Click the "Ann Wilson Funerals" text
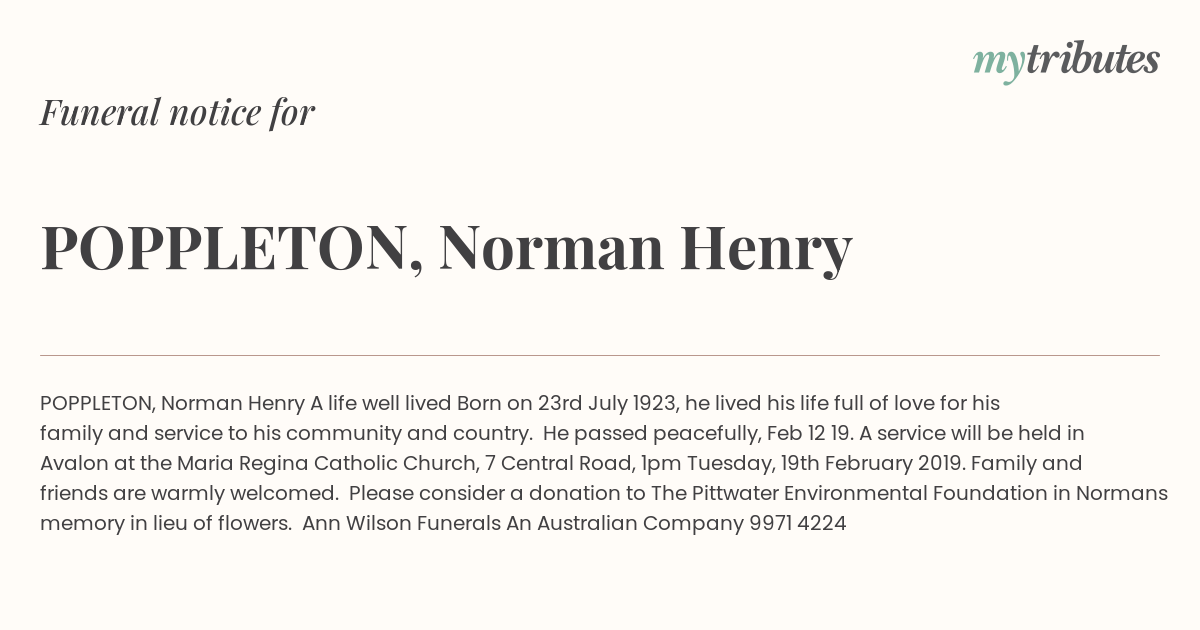1200x630 pixels. [x=402, y=523]
